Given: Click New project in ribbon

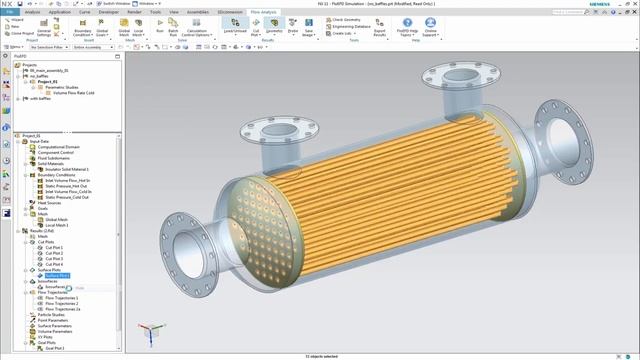Looking at the screenshot, I should pyautogui.click(x=12, y=27).
